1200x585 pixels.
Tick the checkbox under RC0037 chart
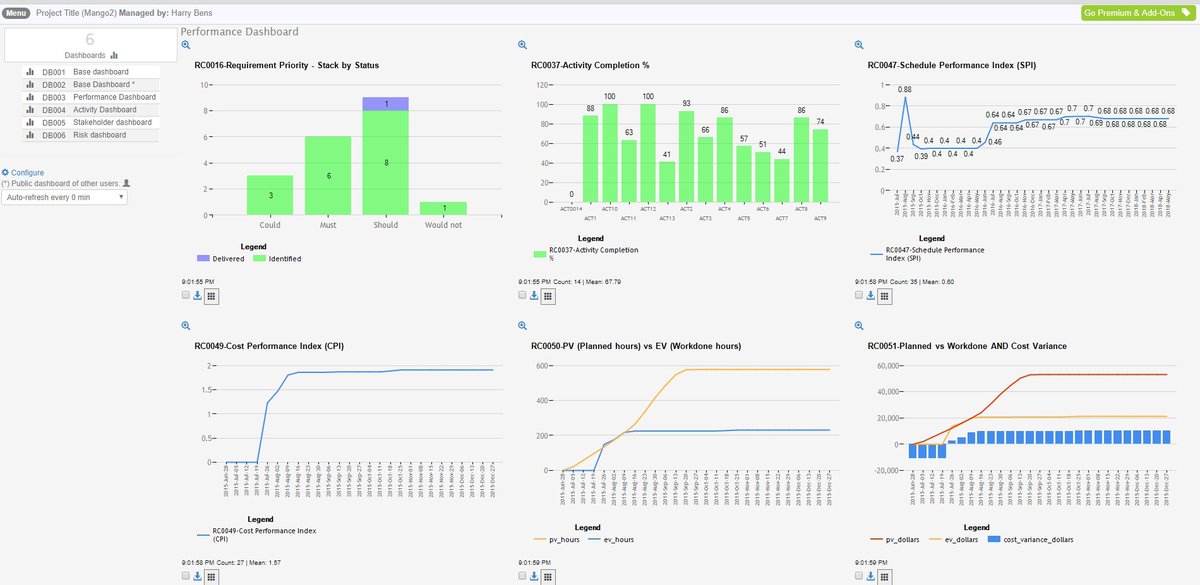(521, 296)
